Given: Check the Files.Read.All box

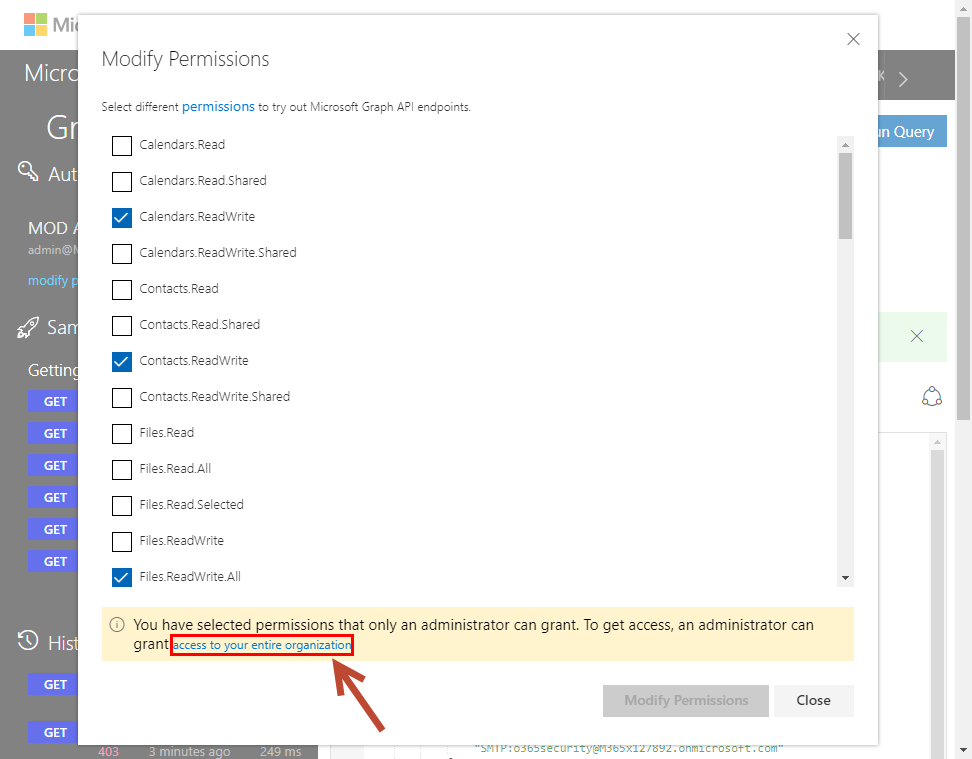Looking at the screenshot, I should click(x=122, y=469).
